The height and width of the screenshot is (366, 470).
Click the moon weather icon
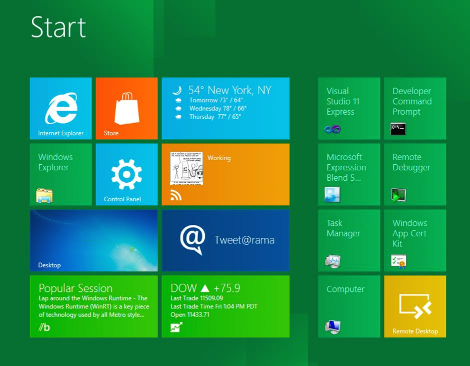pyautogui.click(x=178, y=90)
